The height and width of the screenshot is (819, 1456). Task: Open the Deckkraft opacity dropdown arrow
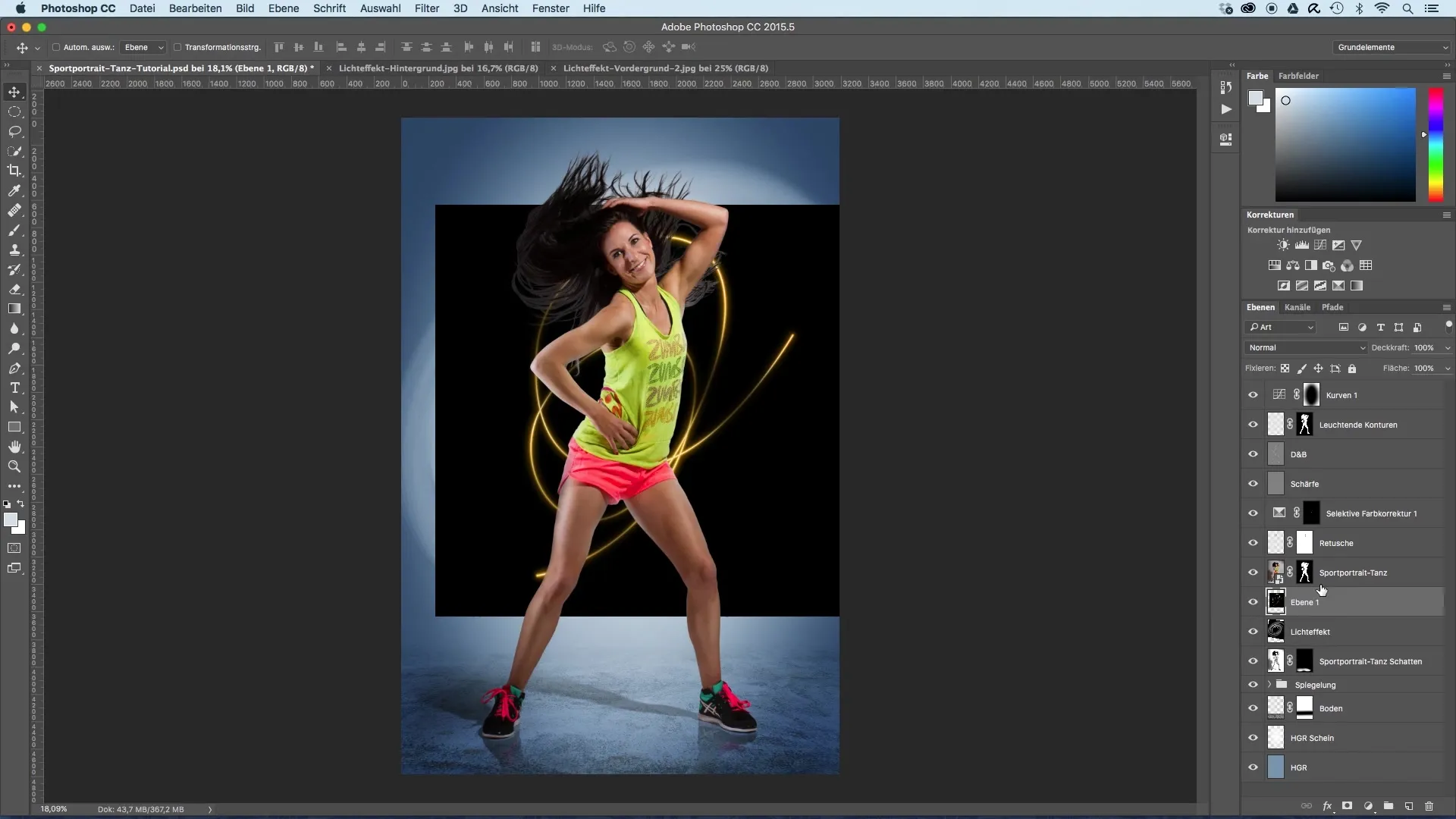pos(1447,348)
